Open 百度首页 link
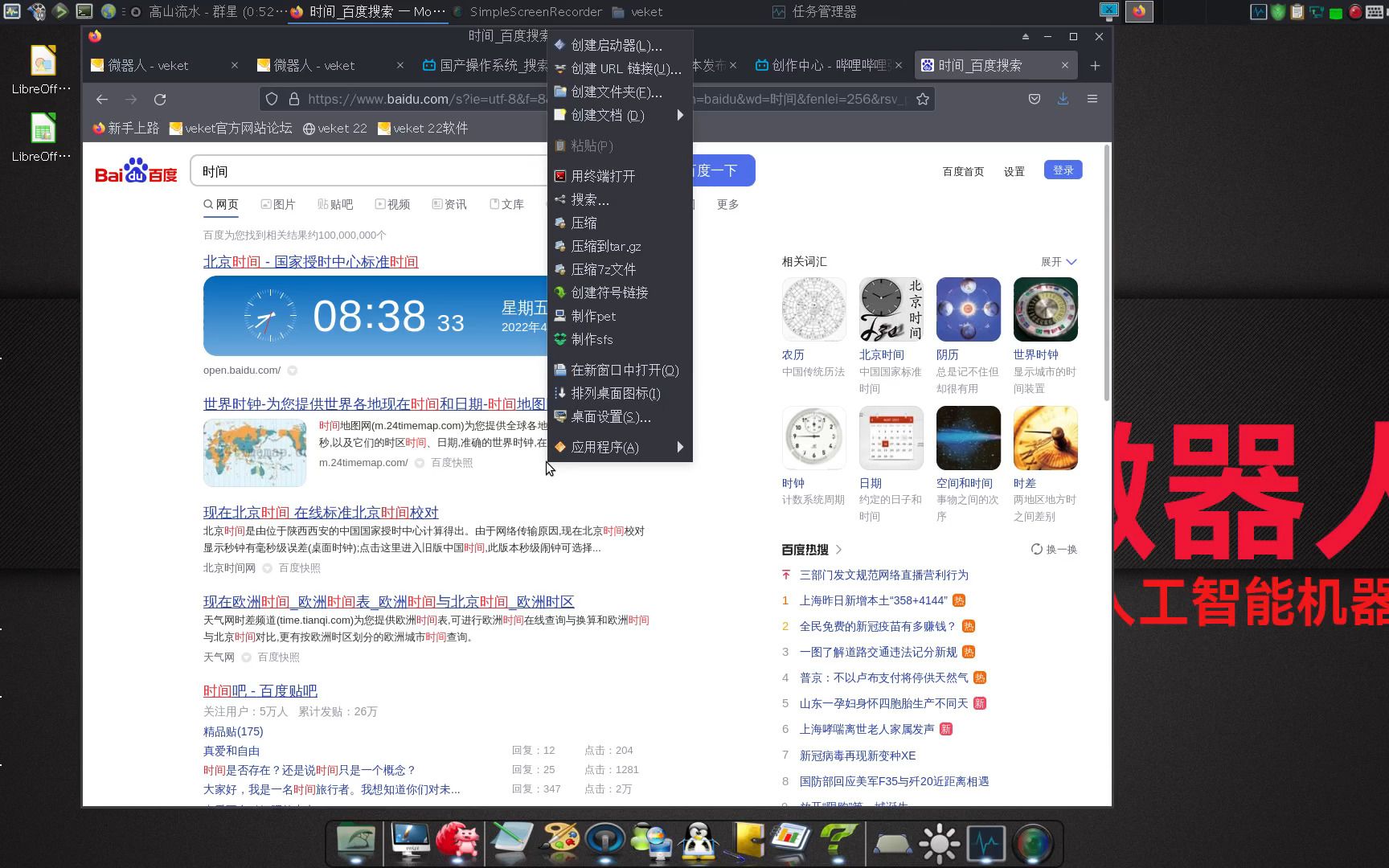Image resolution: width=1389 pixels, height=868 pixels. (963, 171)
